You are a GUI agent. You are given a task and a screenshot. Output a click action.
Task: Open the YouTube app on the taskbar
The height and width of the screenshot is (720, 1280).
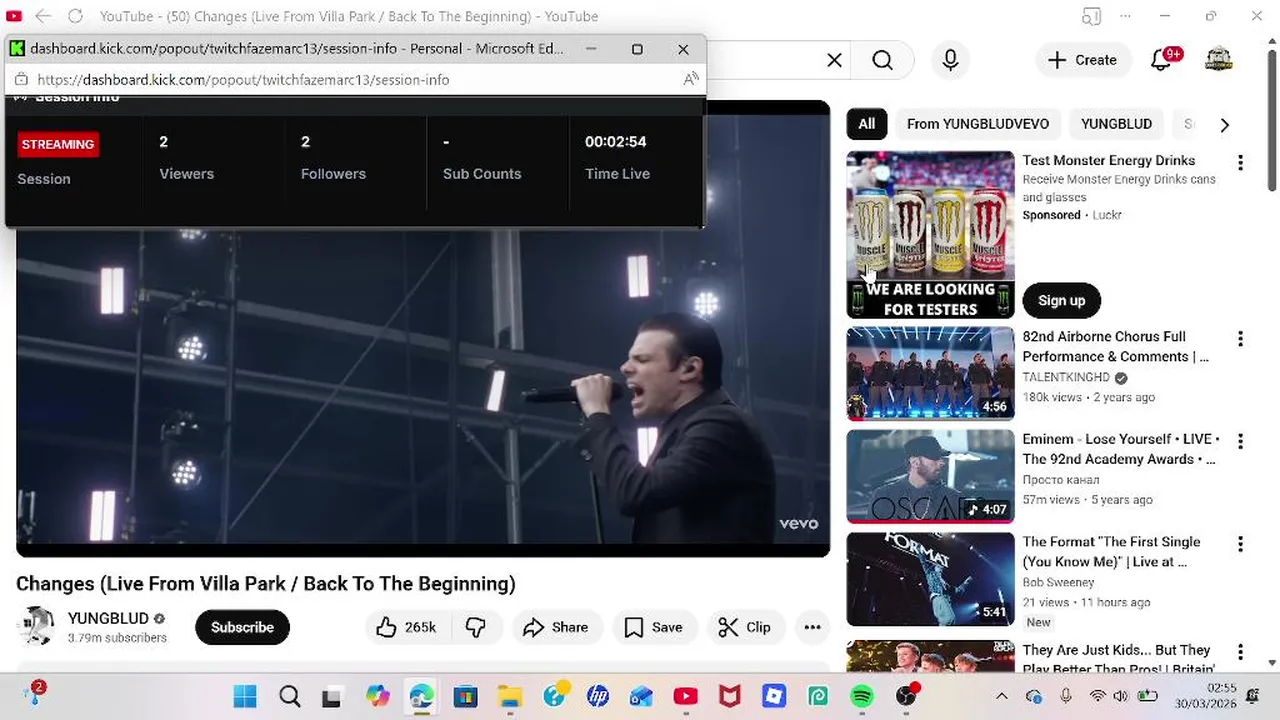(686, 696)
